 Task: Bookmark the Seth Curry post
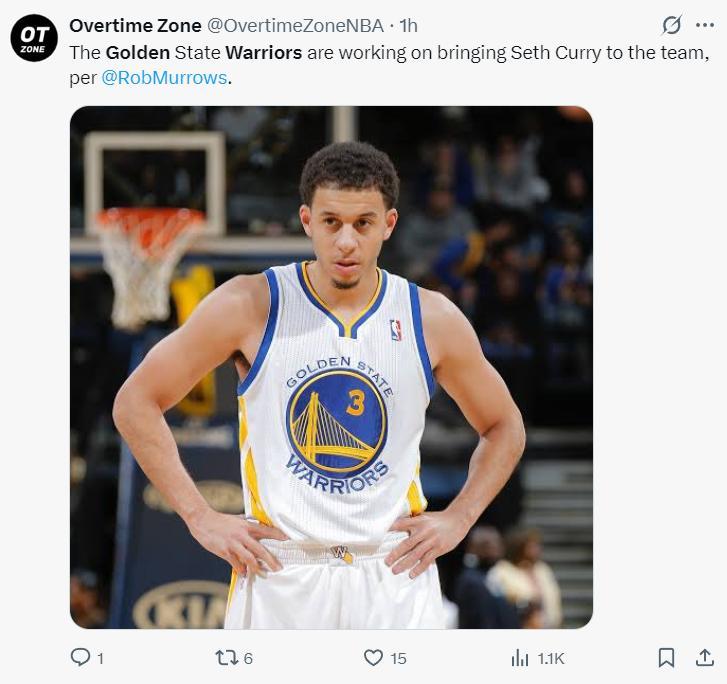(x=666, y=657)
